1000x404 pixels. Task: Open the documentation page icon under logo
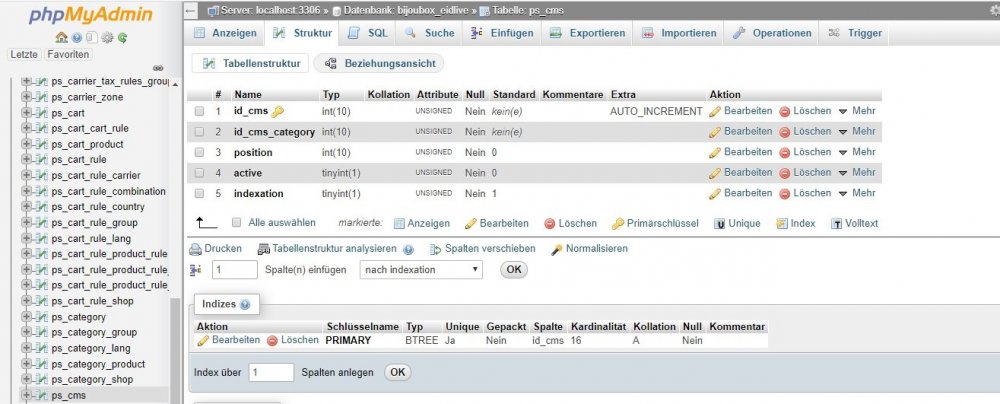[x=92, y=38]
